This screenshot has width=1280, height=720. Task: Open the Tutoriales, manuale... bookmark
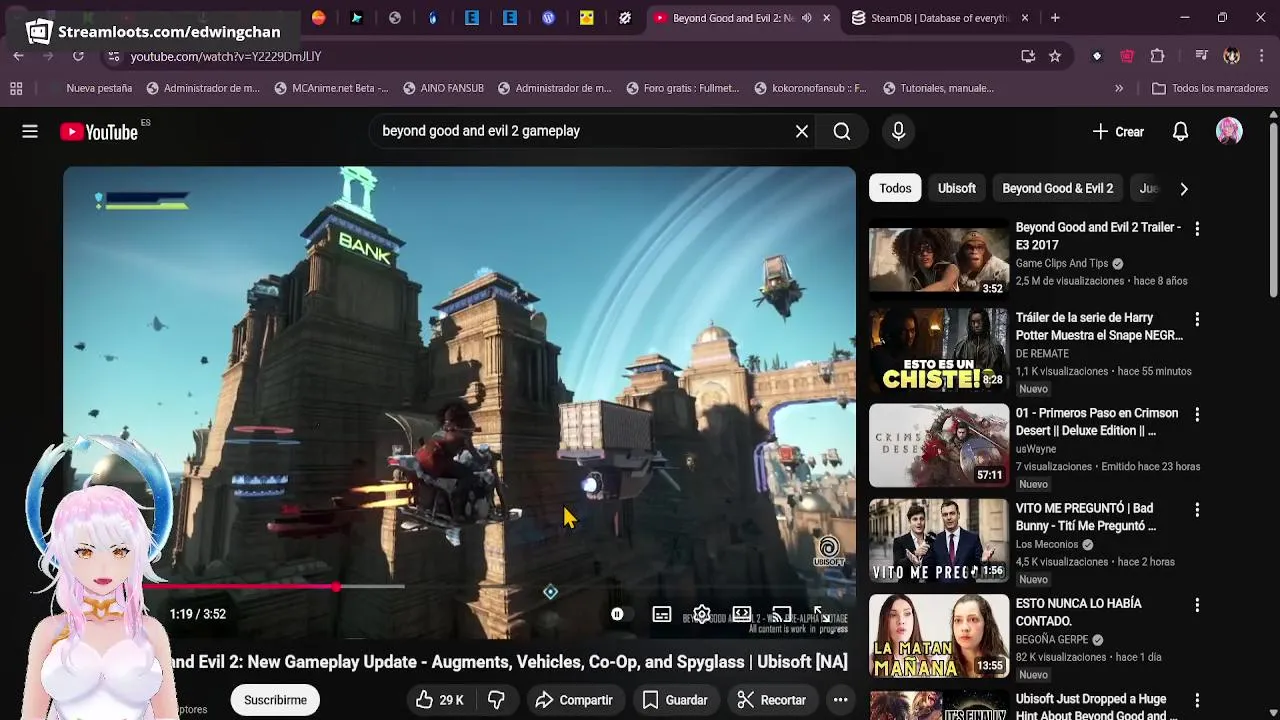point(938,88)
